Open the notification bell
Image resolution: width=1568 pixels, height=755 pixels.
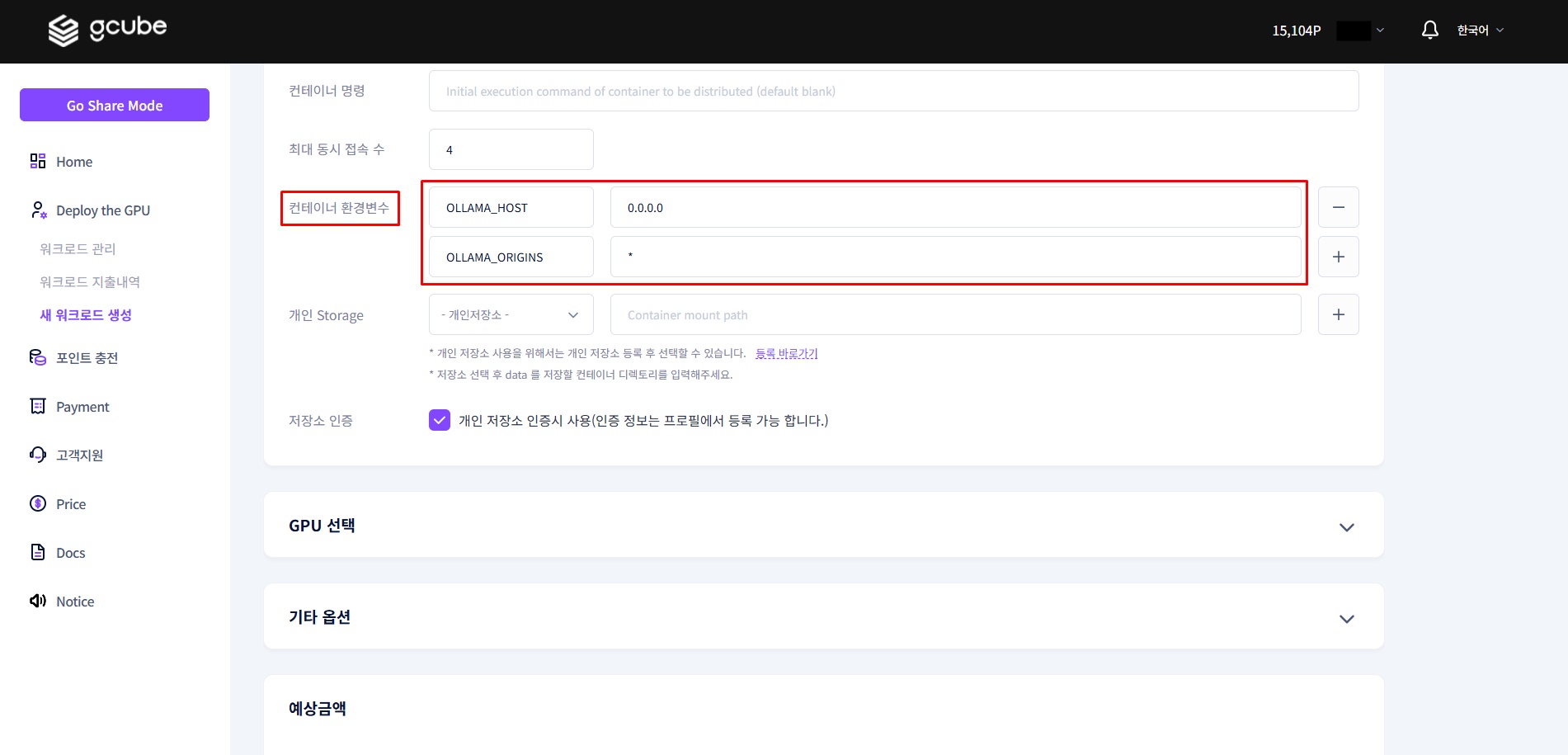1430,30
